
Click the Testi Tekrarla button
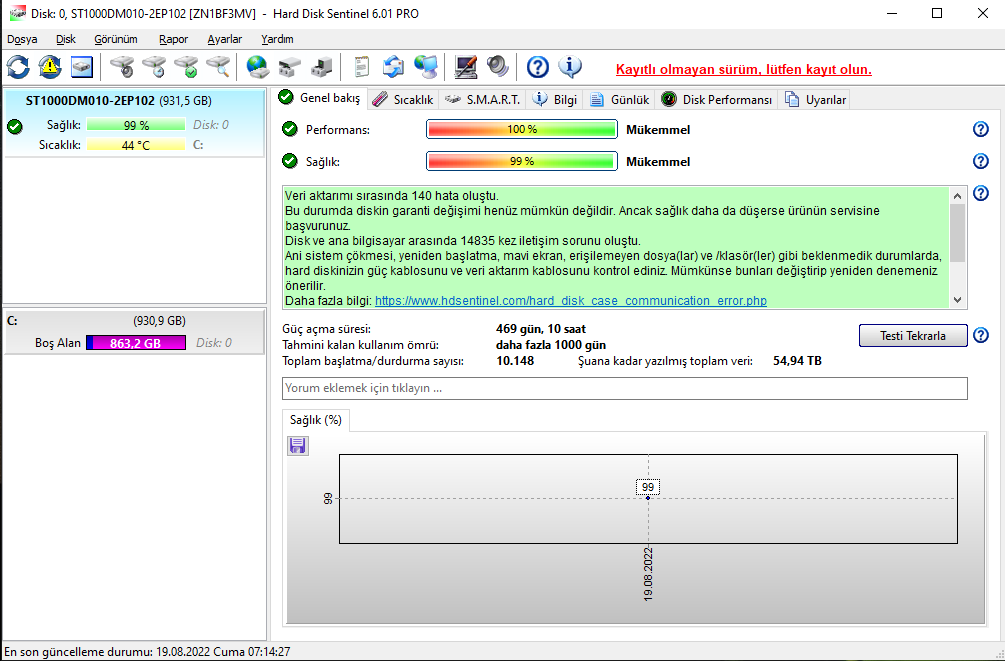913,335
